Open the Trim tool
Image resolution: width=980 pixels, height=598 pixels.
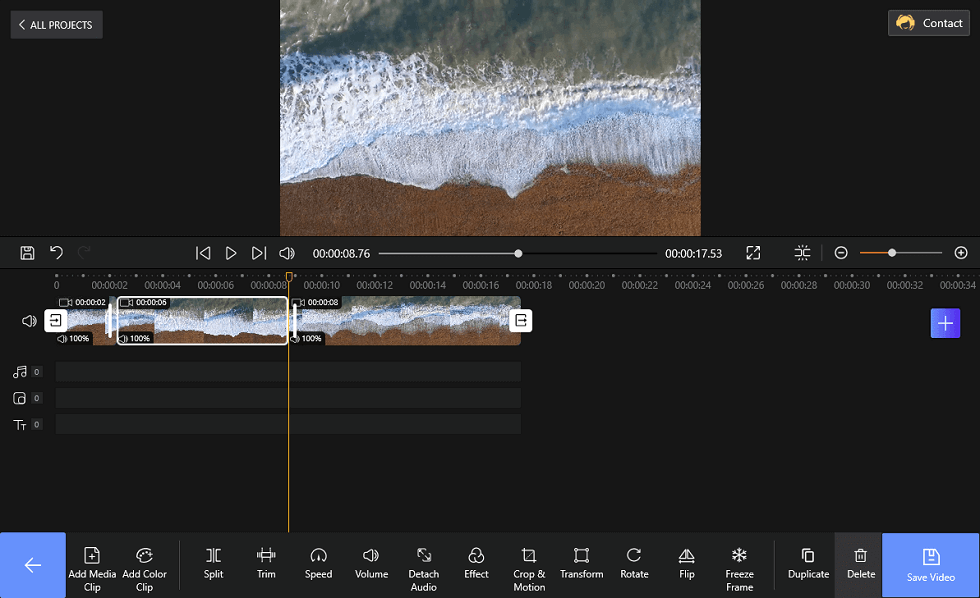(x=266, y=562)
